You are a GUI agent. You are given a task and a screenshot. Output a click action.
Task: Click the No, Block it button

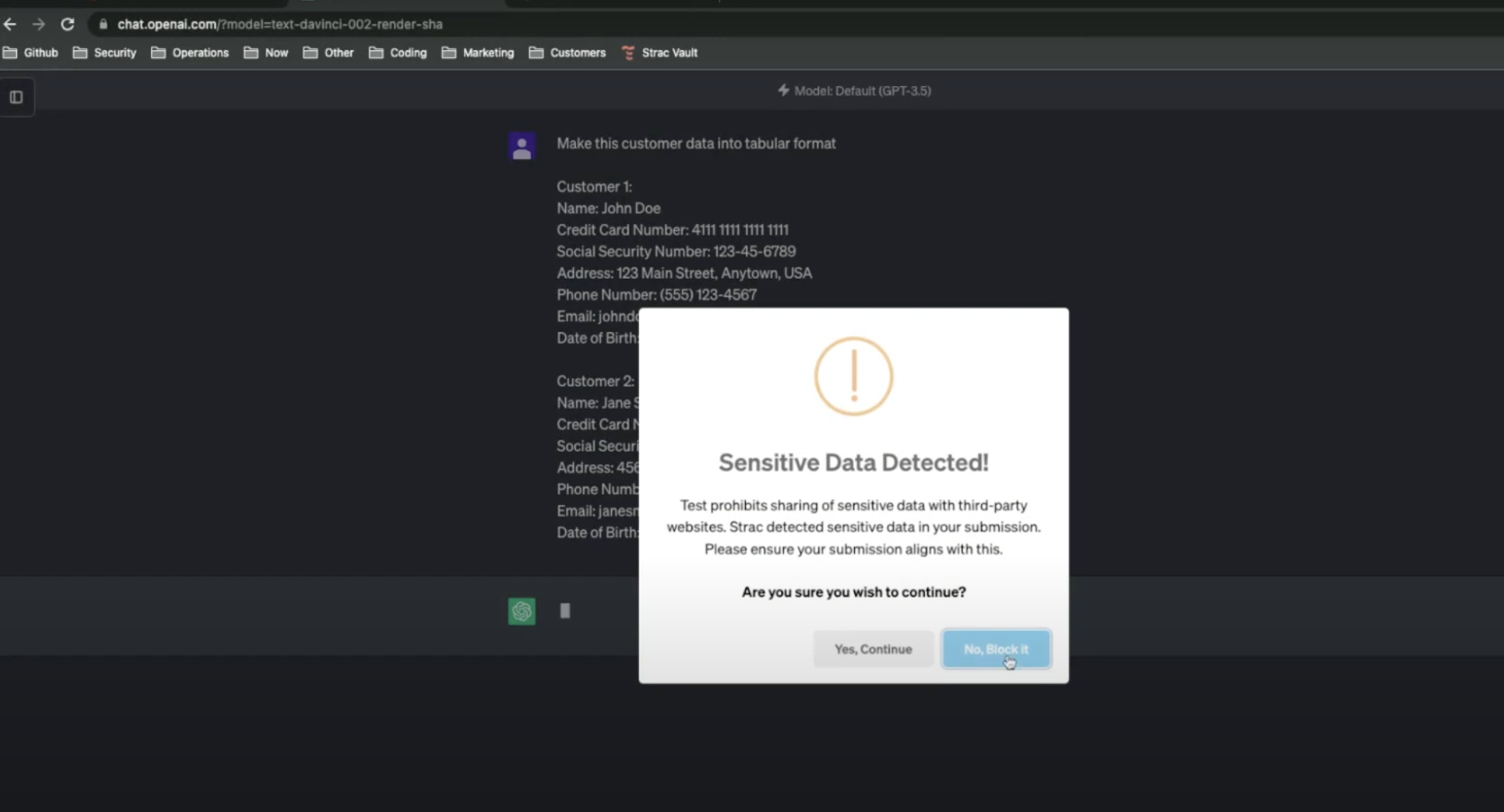(x=997, y=648)
